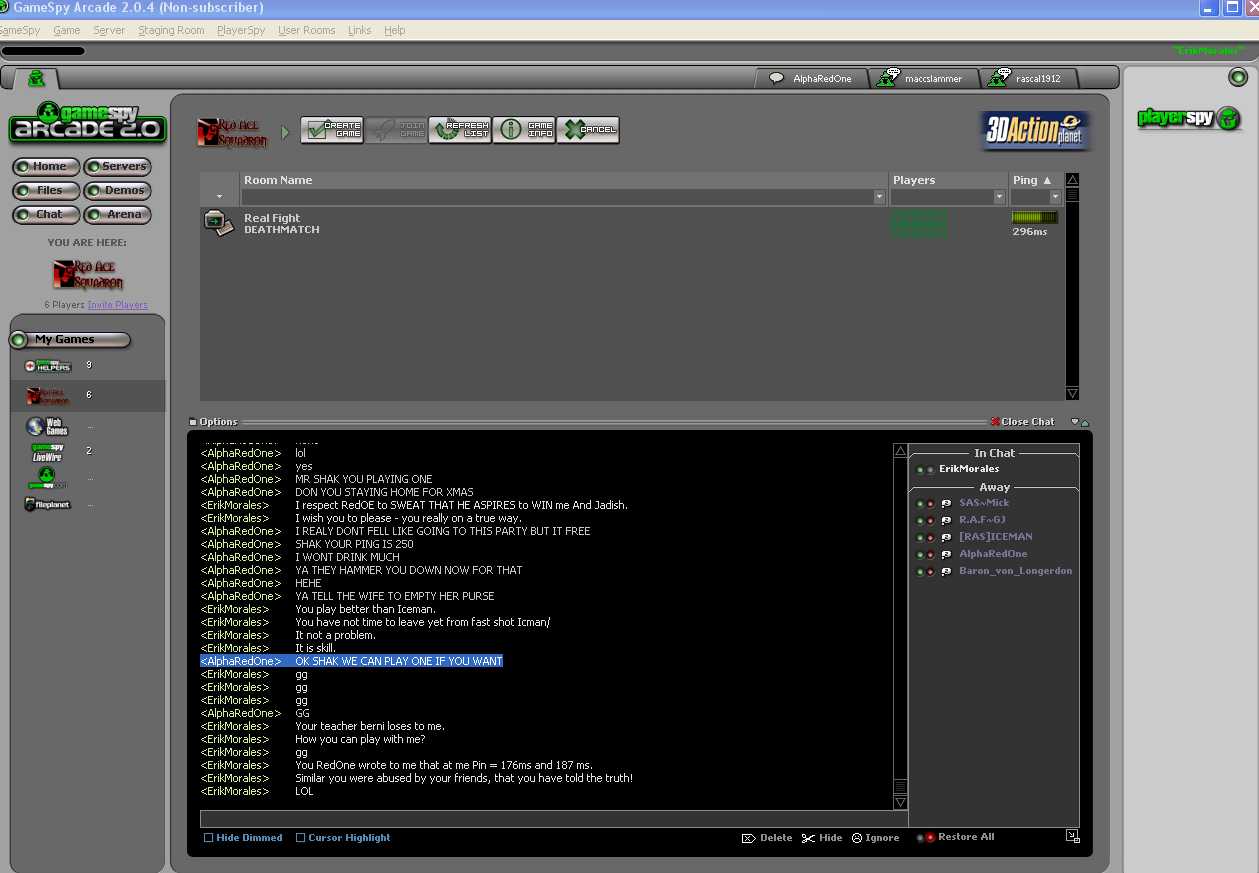Switch to maccslammer tab
This screenshot has height=873, width=1259.
tap(922, 78)
